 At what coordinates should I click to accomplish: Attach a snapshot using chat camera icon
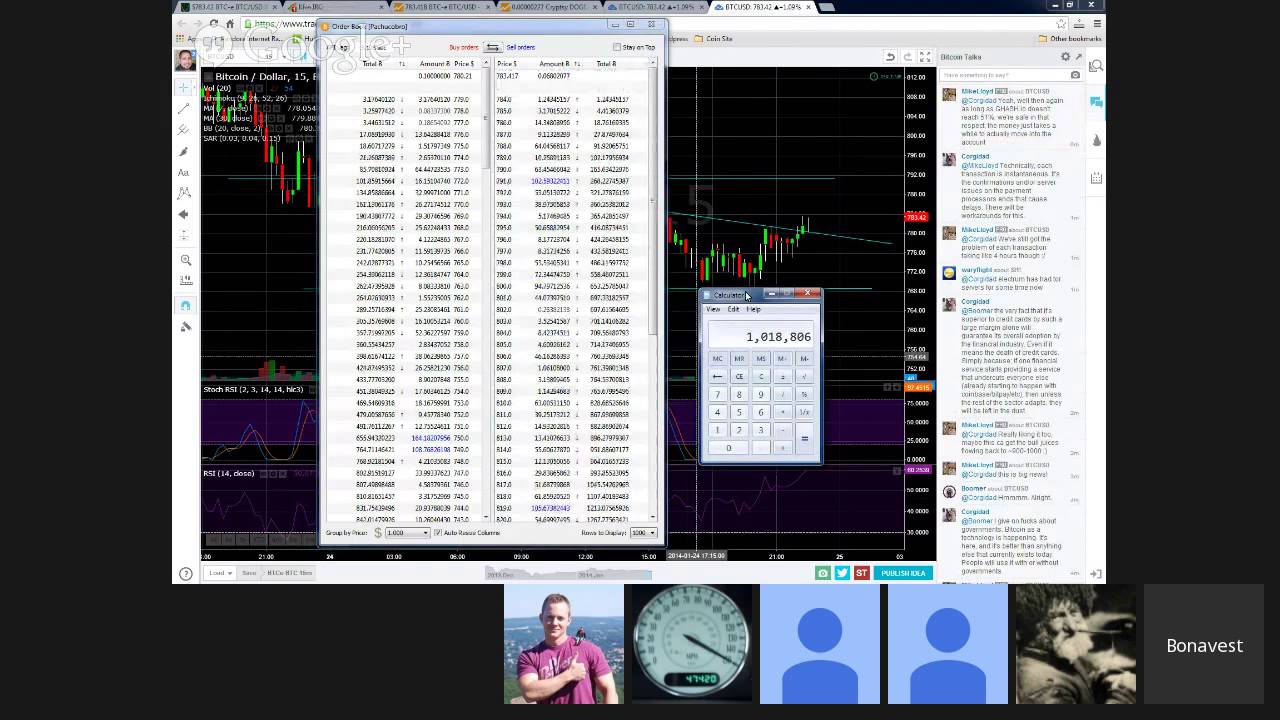pos(1075,75)
